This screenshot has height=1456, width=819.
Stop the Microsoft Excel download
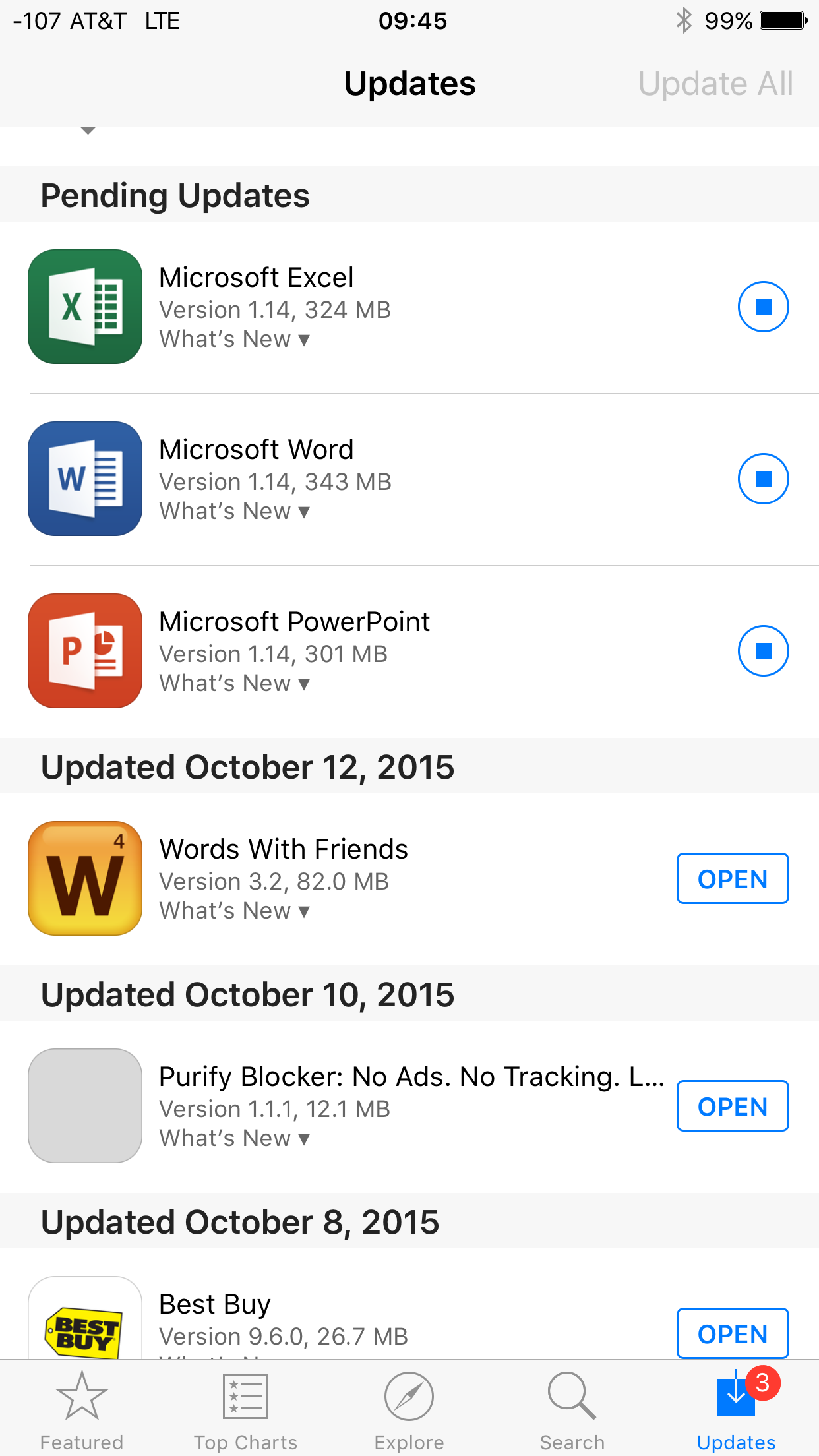coord(763,307)
